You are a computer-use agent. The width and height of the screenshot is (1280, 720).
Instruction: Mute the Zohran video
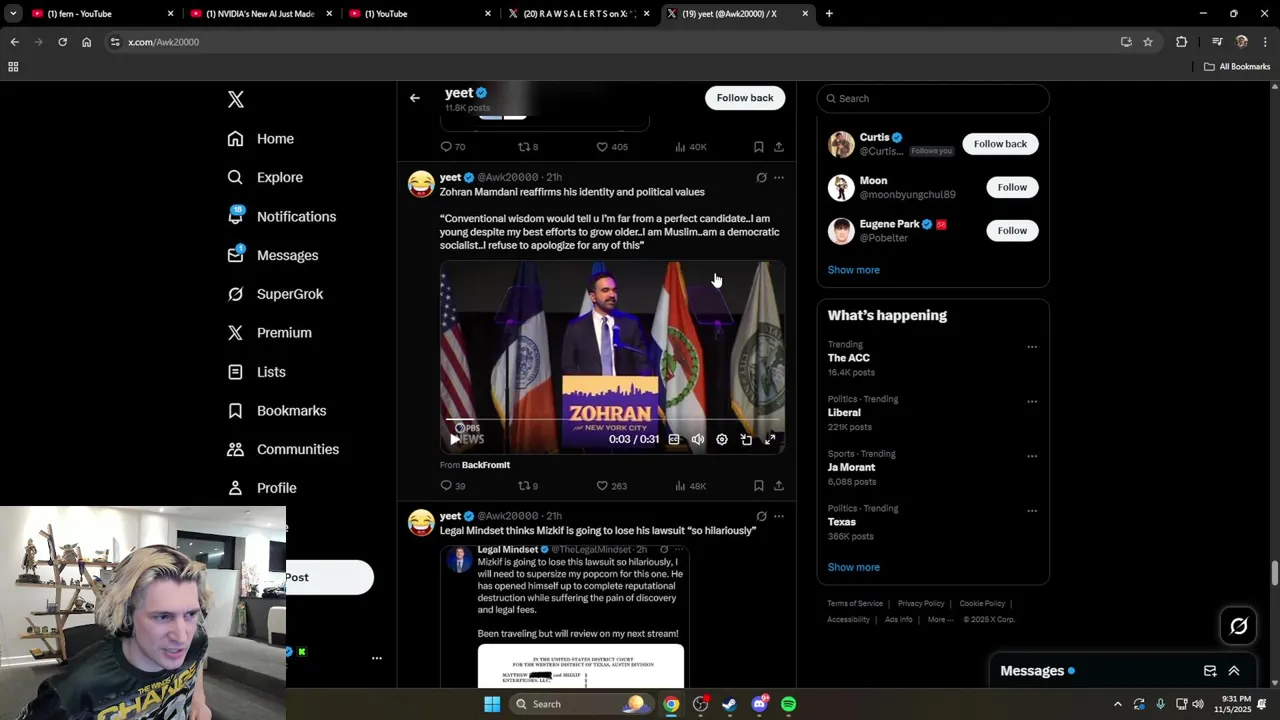698,439
